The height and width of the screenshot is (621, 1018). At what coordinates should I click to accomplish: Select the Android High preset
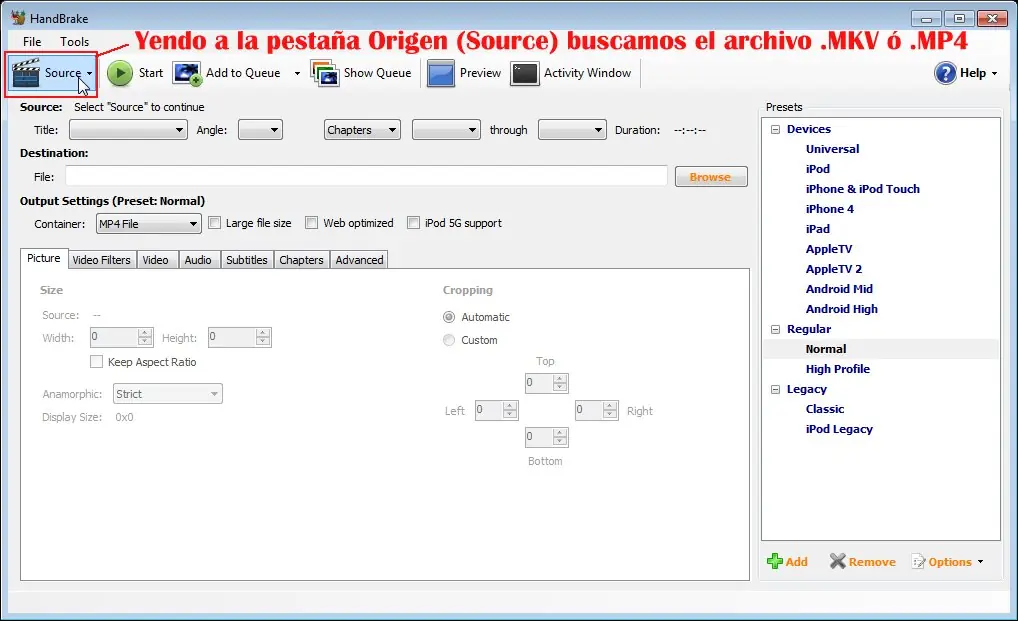(x=841, y=310)
